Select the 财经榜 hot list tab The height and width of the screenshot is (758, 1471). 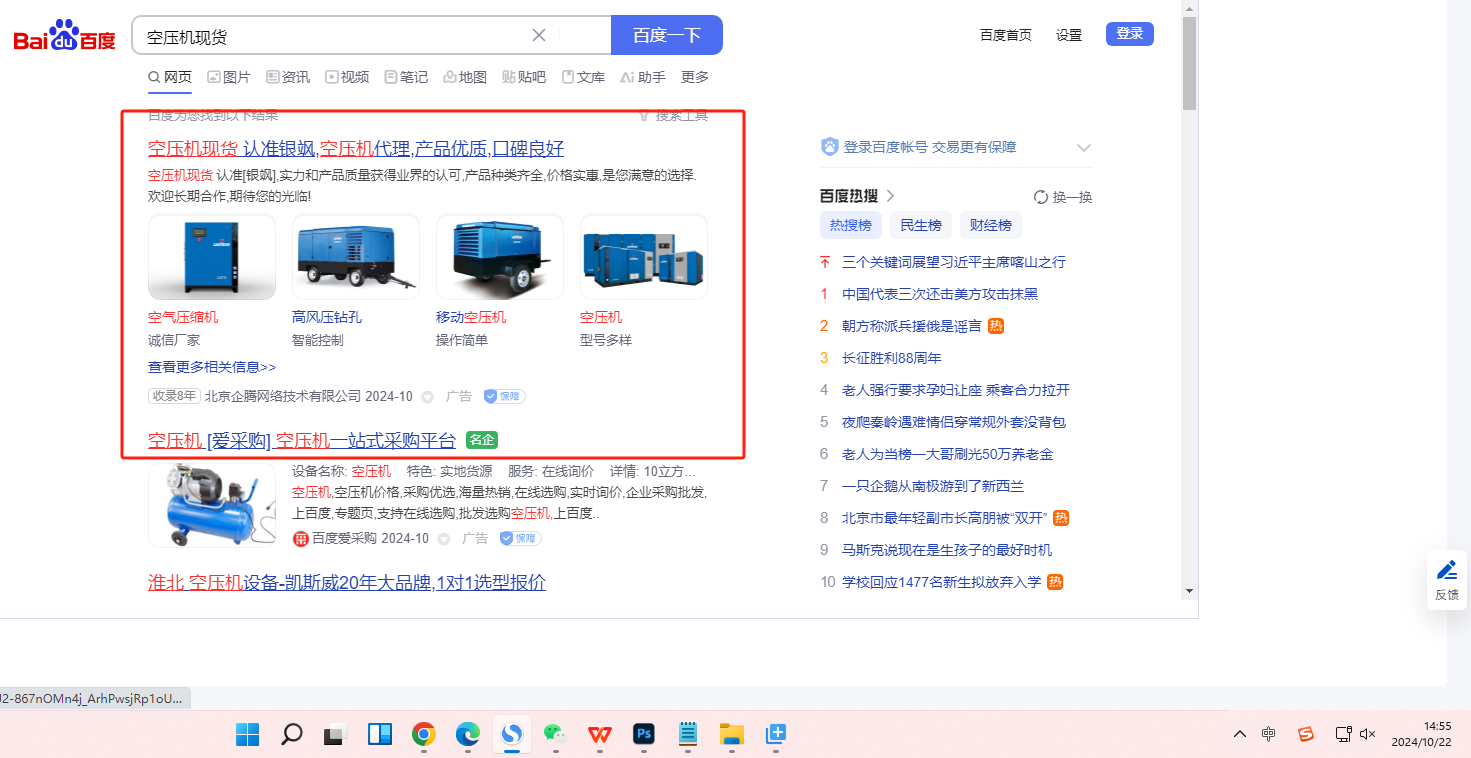click(991, 225)
